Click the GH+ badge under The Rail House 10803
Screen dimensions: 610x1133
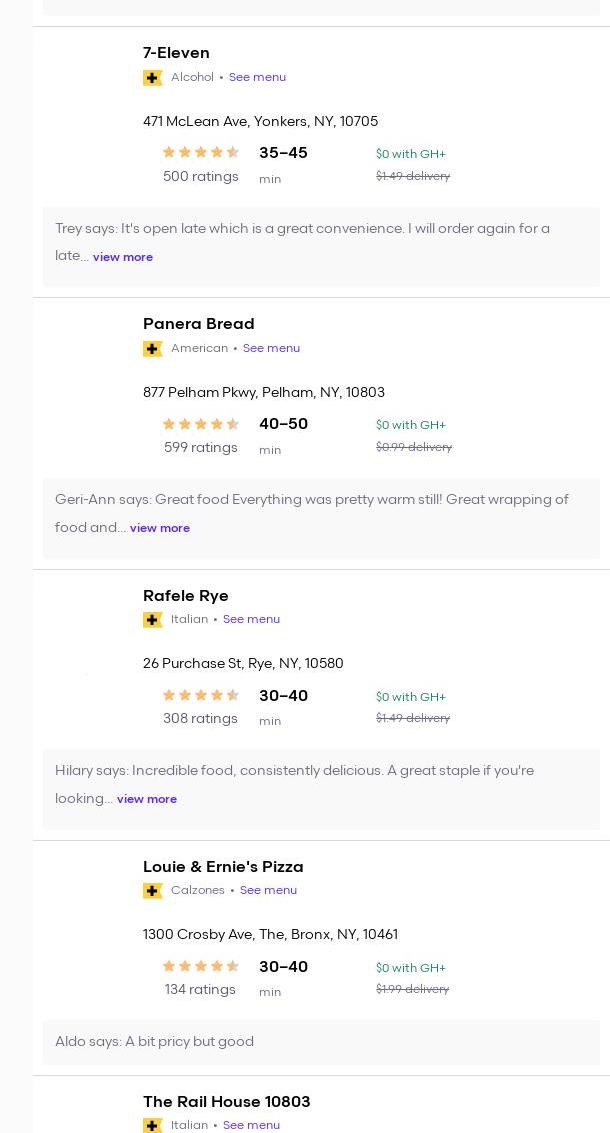click(152, 1125)
